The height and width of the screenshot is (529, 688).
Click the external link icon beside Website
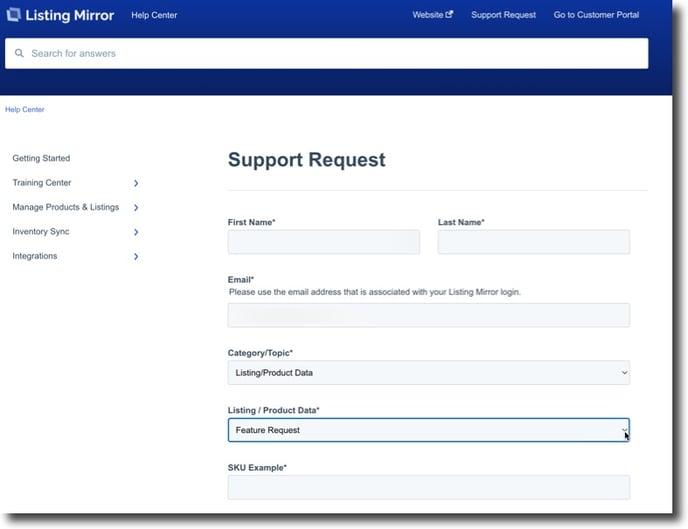(449, 14)
